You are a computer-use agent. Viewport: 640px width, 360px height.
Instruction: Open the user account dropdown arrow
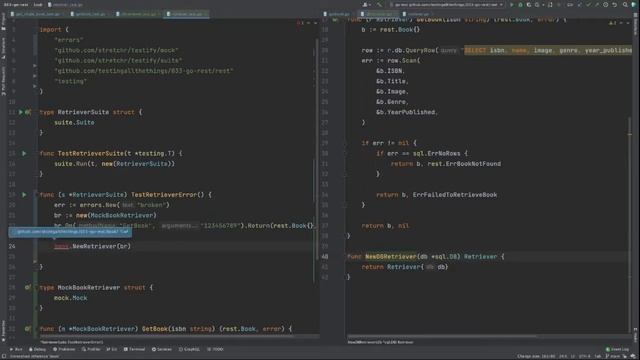[x=370, y=5]
